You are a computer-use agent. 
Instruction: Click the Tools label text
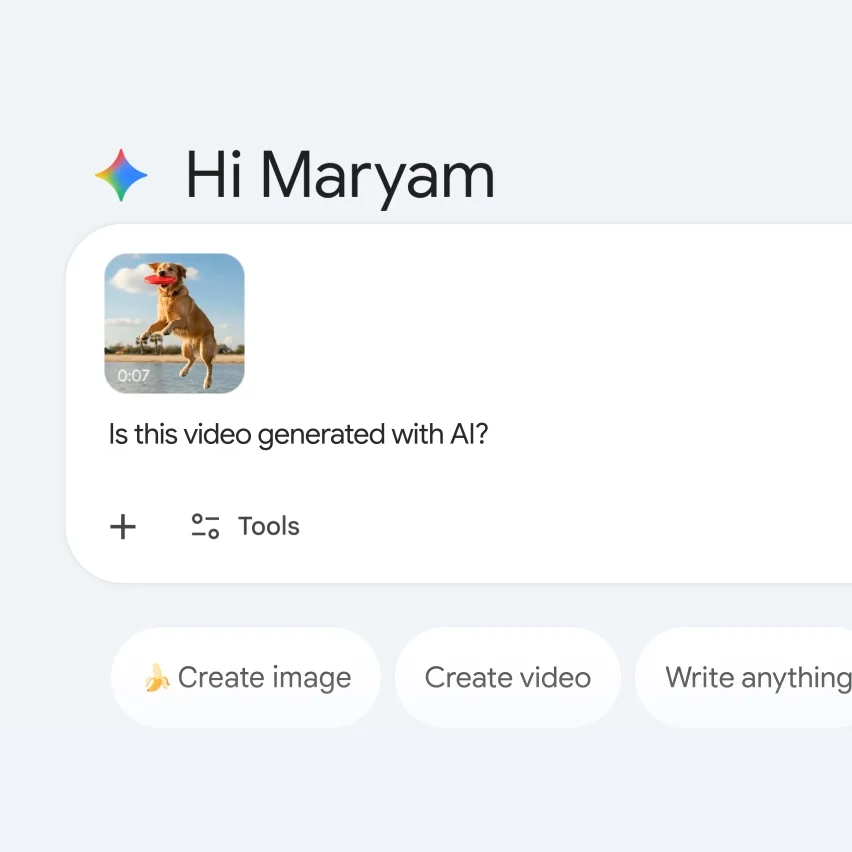click(268, 526)
